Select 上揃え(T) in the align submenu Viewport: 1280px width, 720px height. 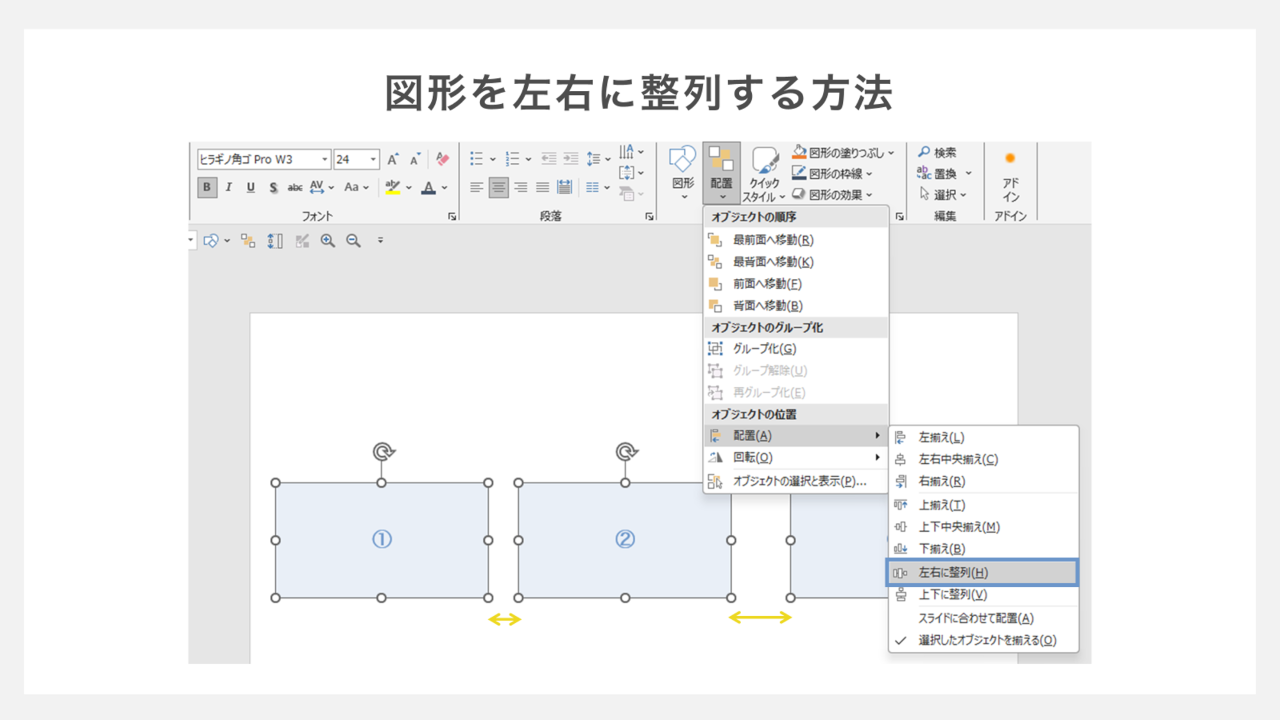tap(984, 506)
